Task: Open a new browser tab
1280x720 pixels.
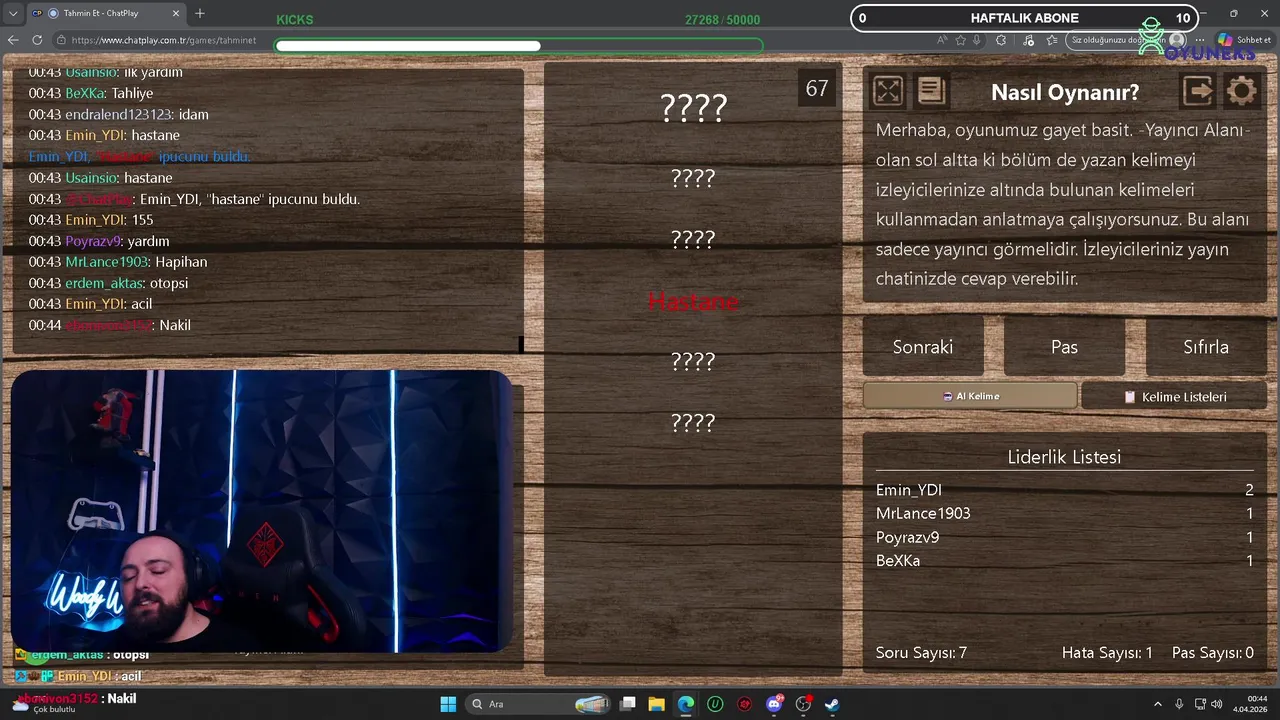Action: point(200,13)
